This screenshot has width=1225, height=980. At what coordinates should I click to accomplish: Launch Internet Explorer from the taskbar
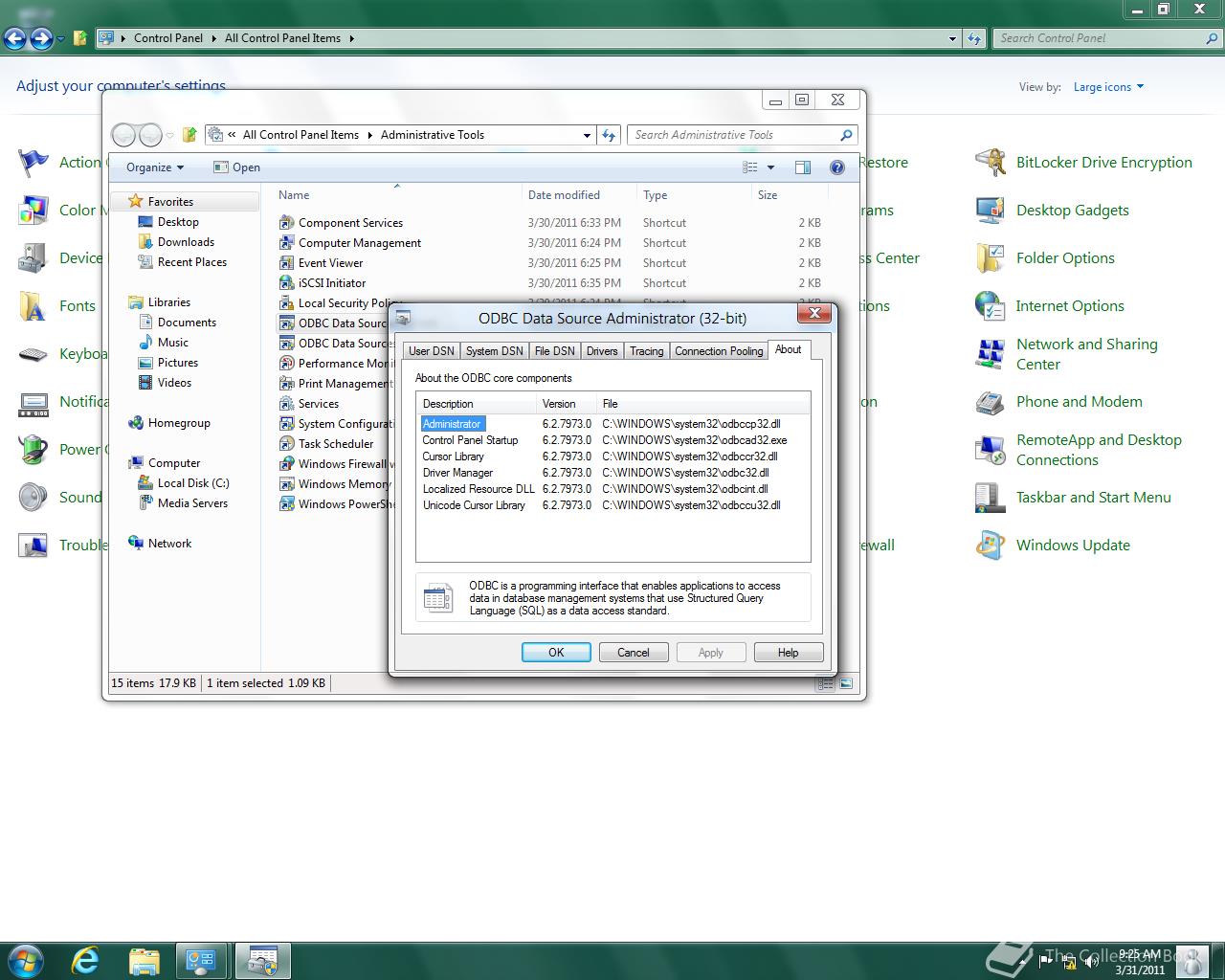click(86, 960)
